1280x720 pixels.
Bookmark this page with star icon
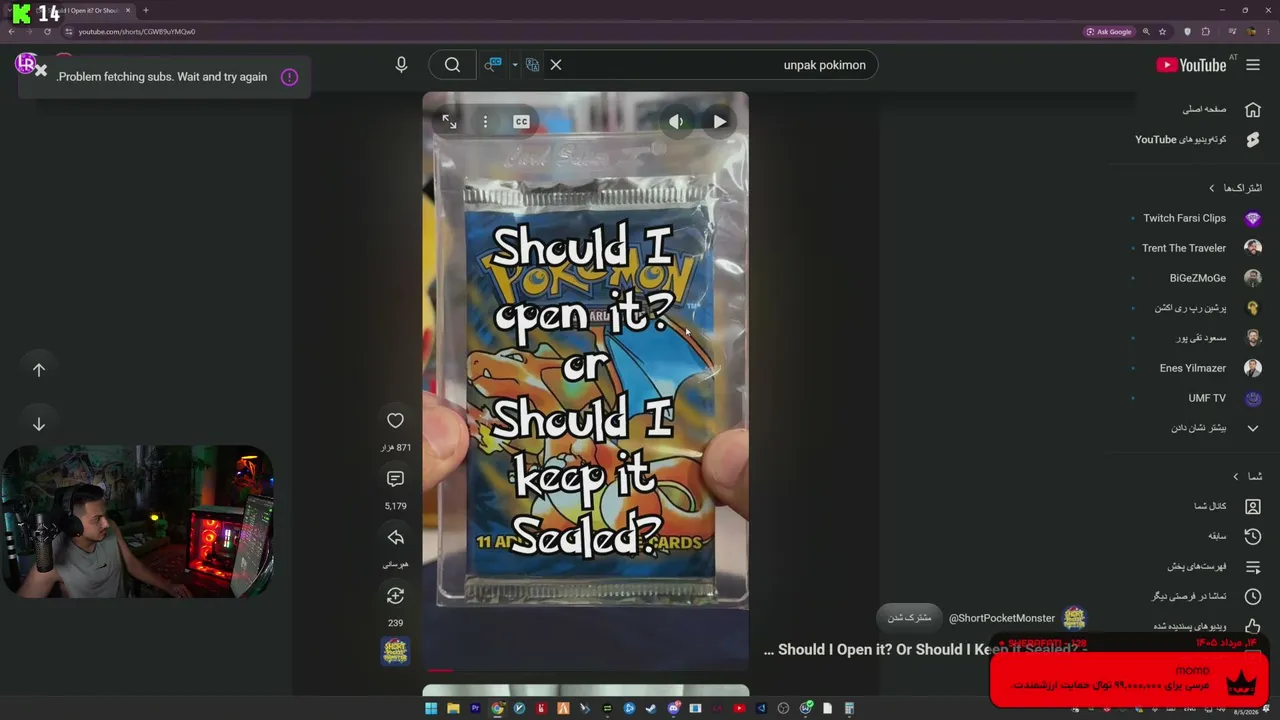click(1162, 31)
